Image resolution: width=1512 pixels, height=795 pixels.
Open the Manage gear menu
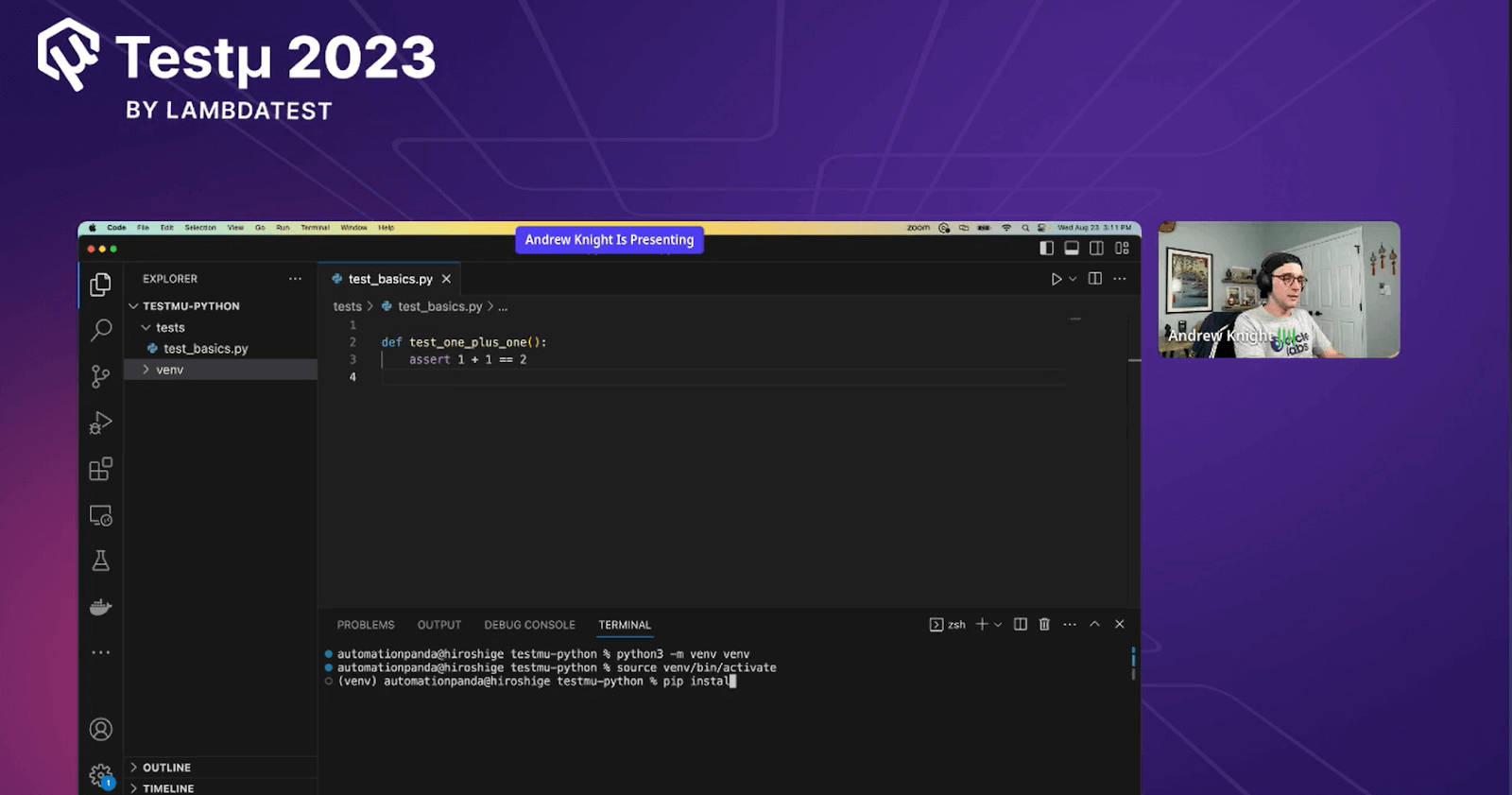(100, 776)
